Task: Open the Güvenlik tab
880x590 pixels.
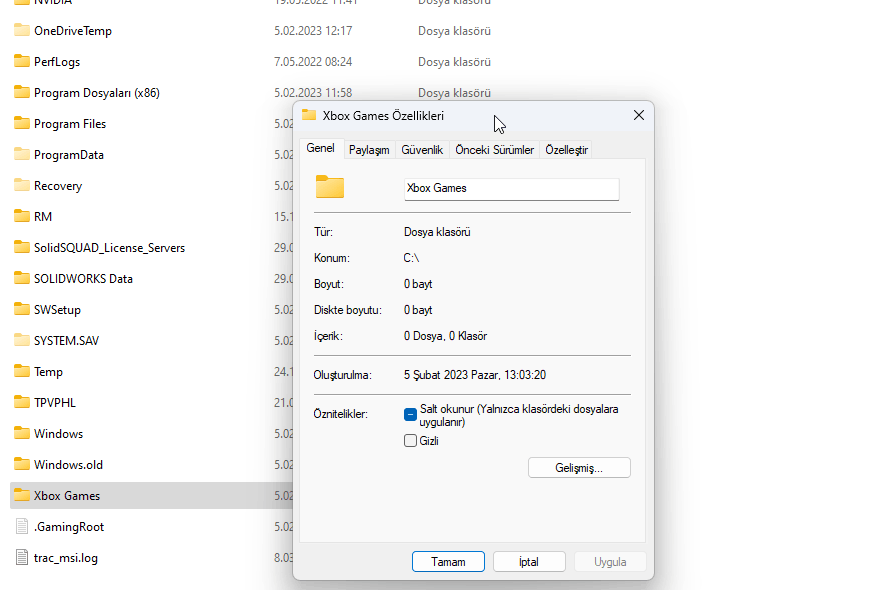Action: pos(422,150)
